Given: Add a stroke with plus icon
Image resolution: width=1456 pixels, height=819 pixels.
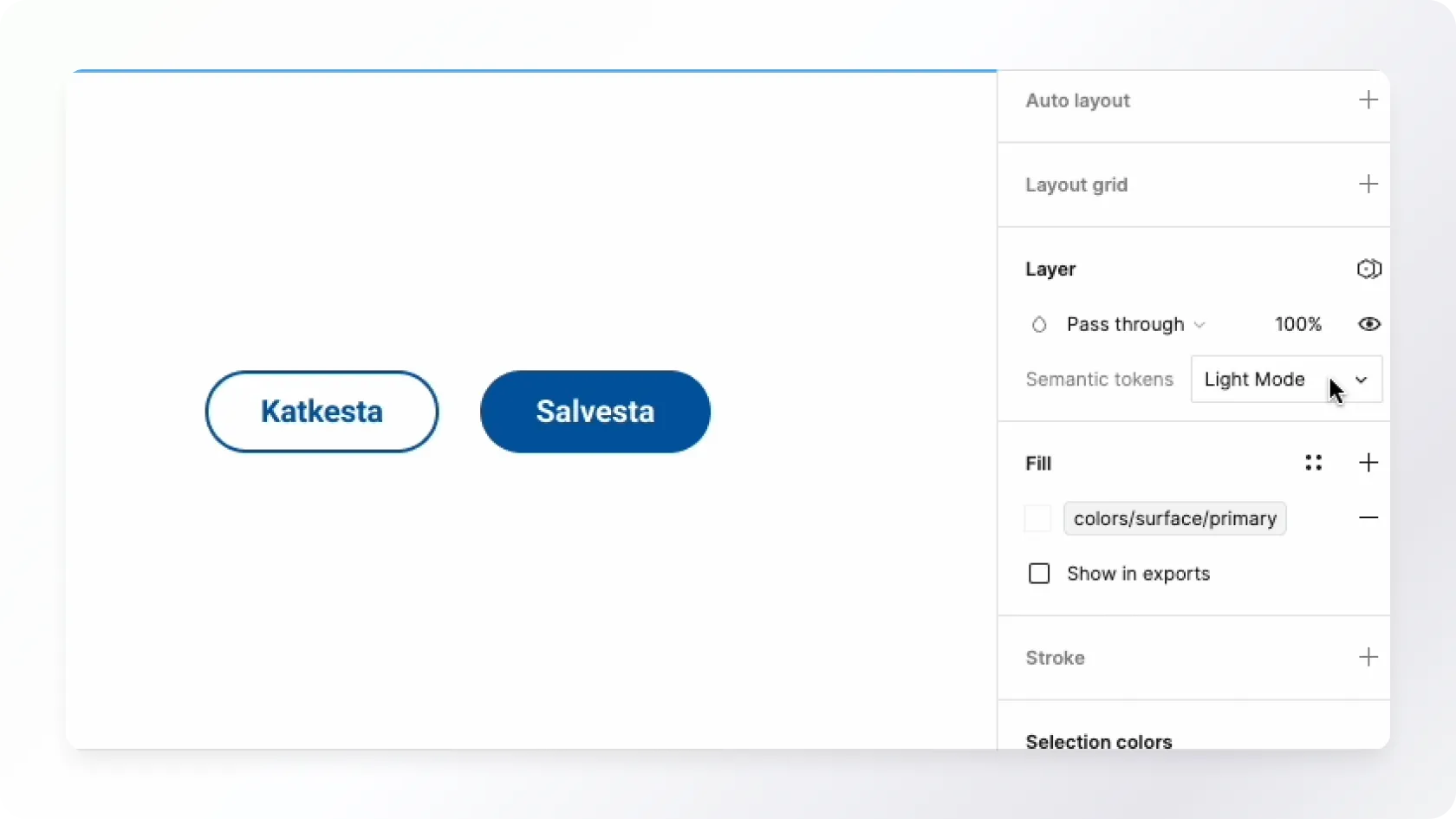Looking at the screenshot, I should (x=1368, y=658).
